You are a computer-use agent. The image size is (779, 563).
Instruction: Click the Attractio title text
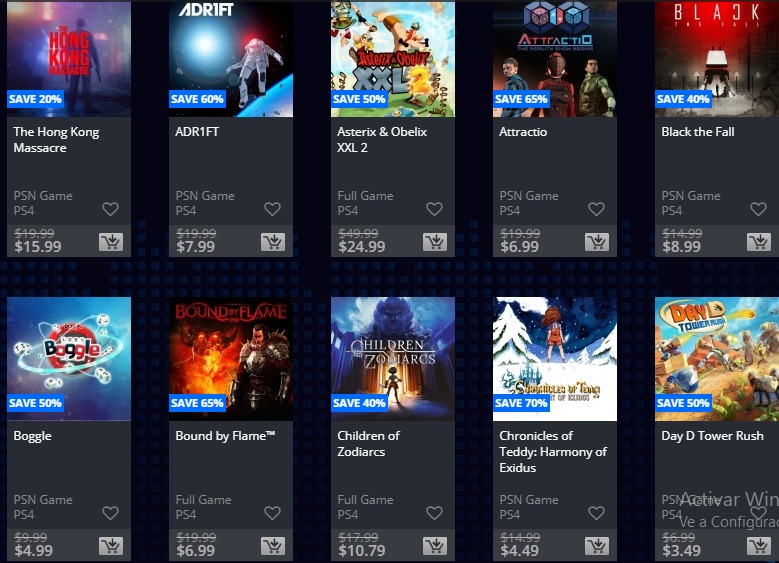pos(523,132)
